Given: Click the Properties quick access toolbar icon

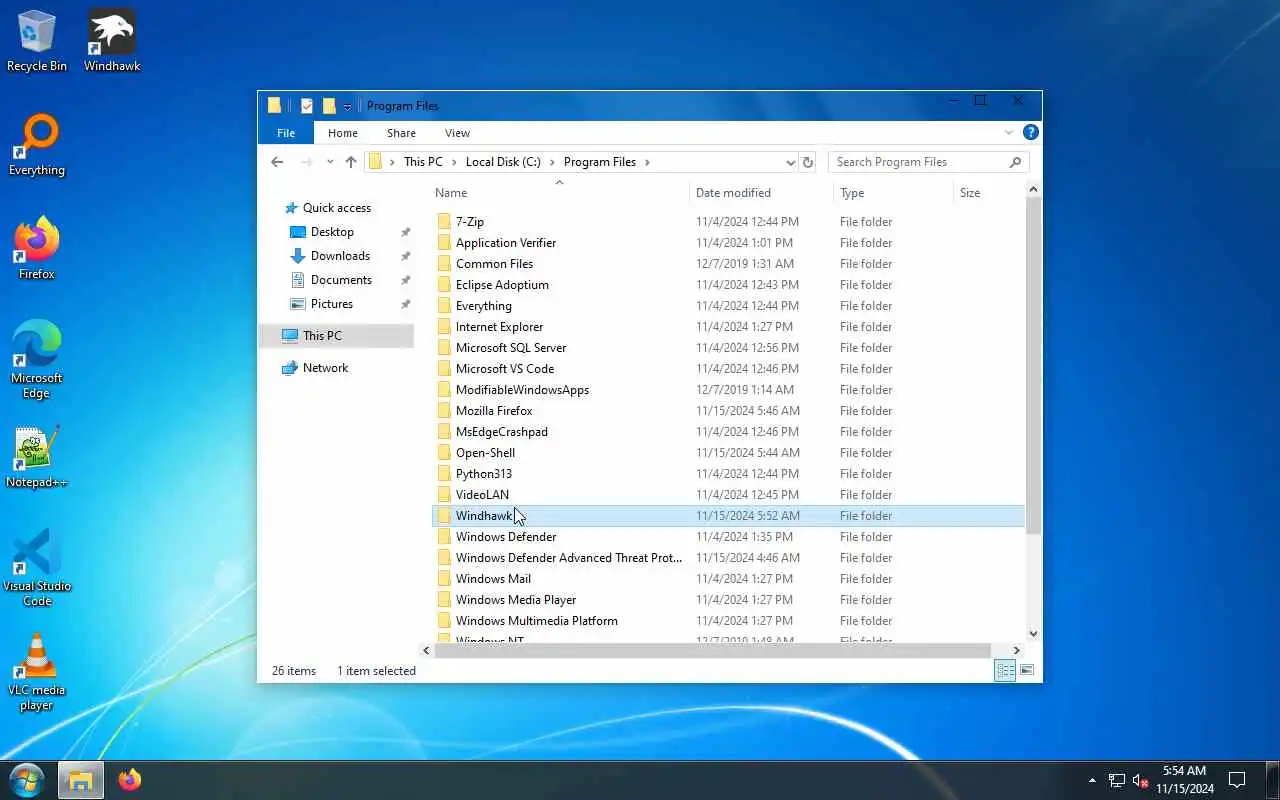Looking at the screenshot, I should (307, 106).
